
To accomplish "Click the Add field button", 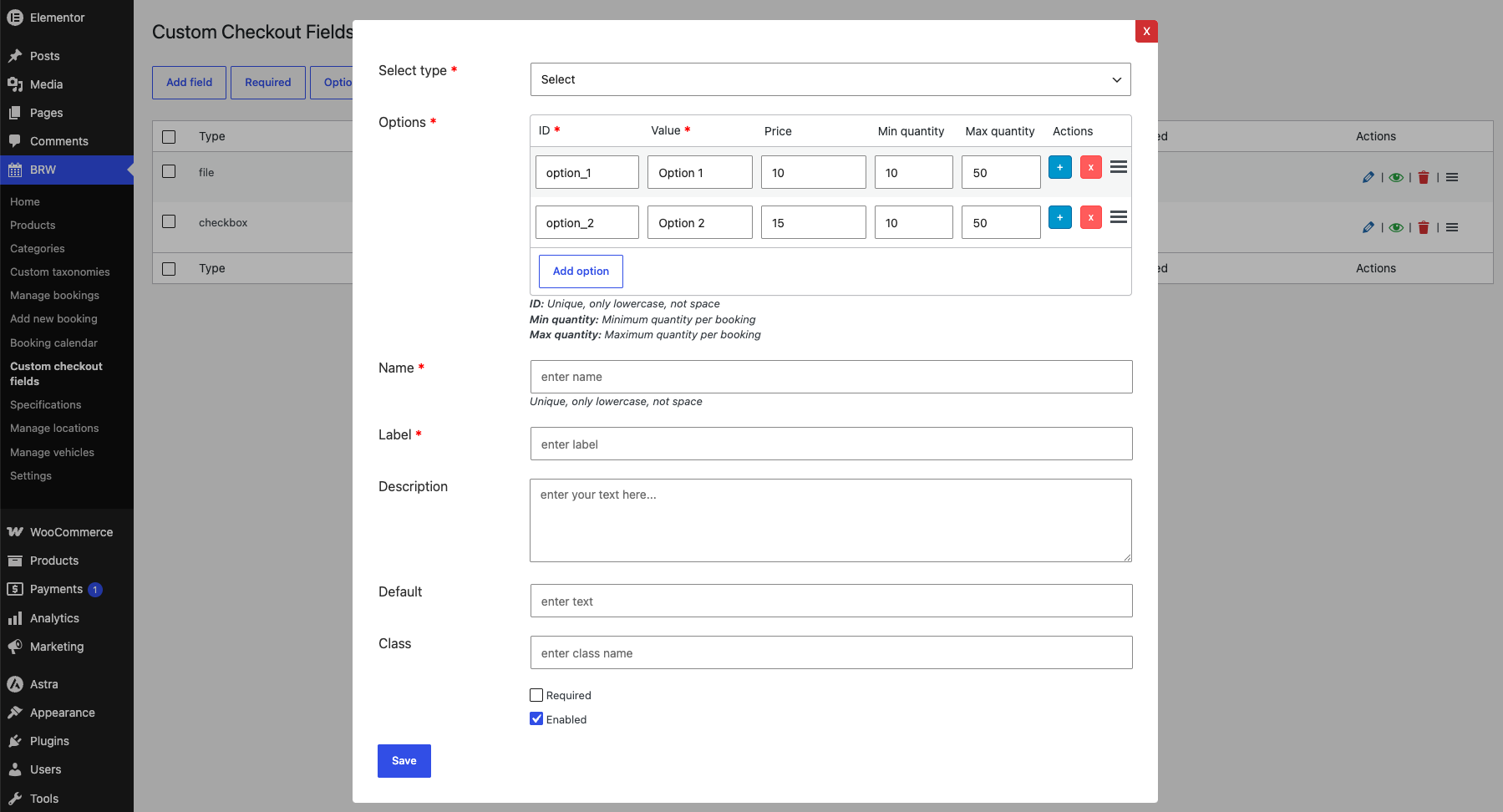I will [189, 83].
